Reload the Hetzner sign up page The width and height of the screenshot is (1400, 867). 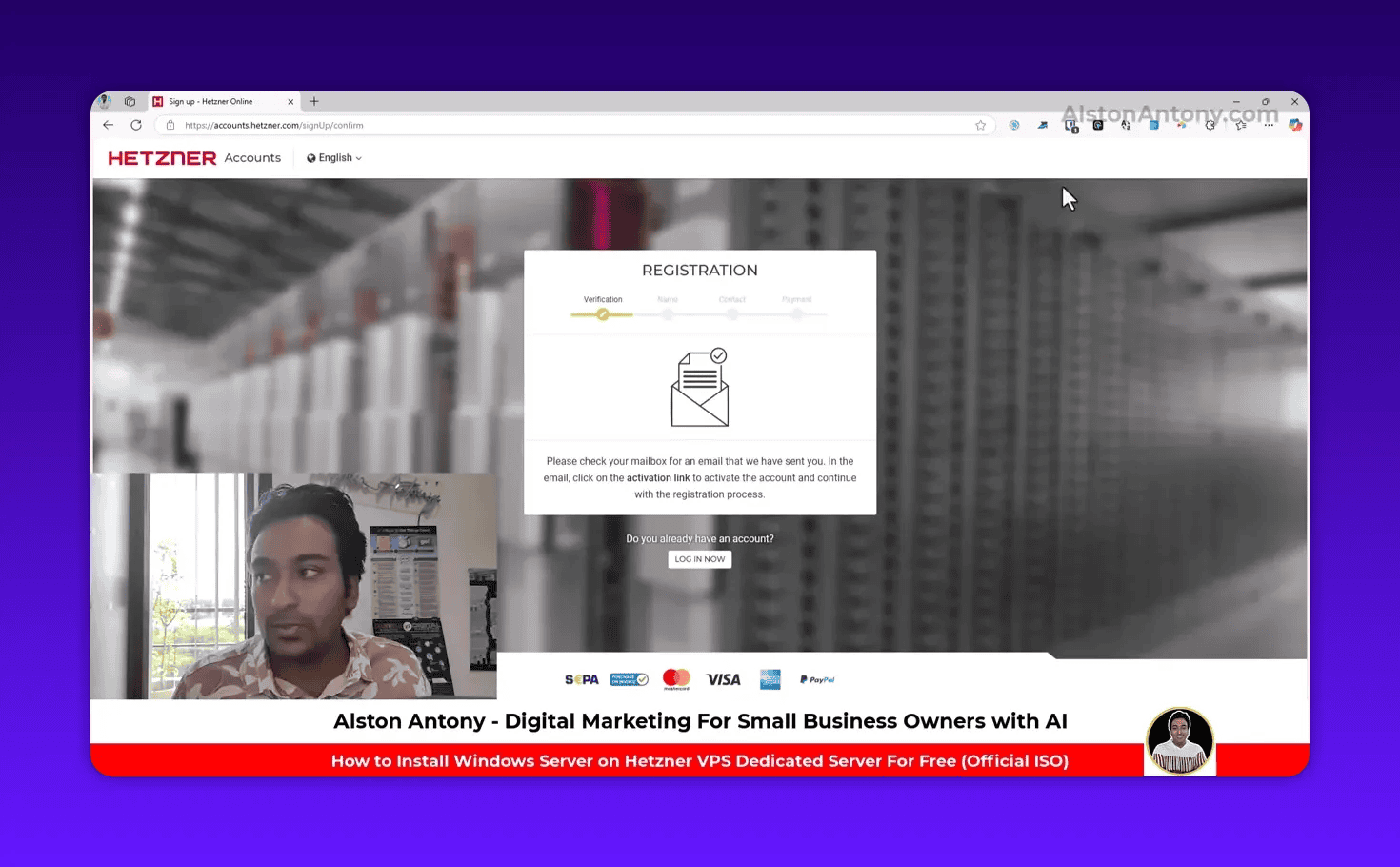[x=136, y=125]
